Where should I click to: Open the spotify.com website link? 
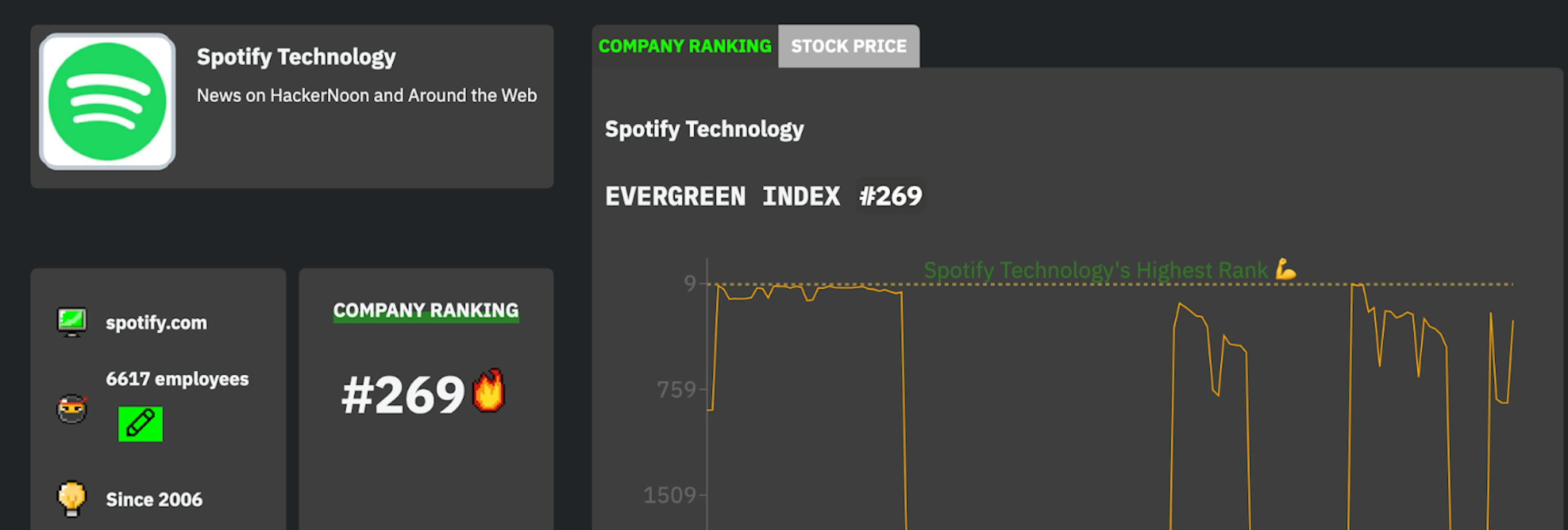156,323
